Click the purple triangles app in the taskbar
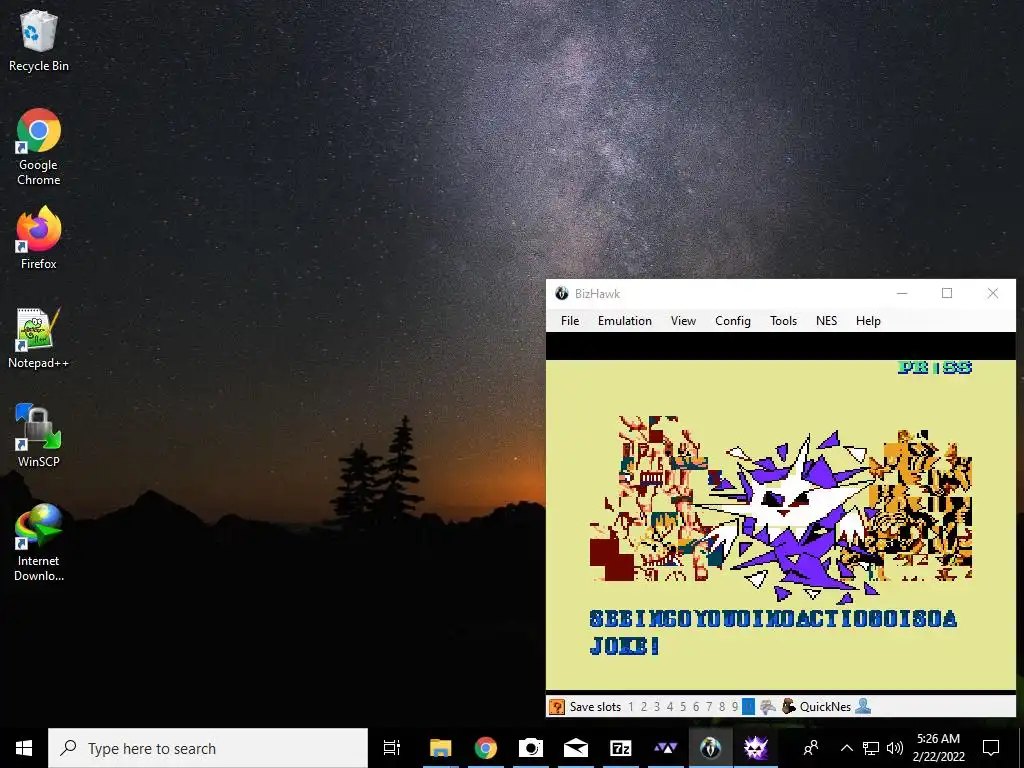Image resolution: width=1024 pixels, height=768 pixels. [665, 748]
